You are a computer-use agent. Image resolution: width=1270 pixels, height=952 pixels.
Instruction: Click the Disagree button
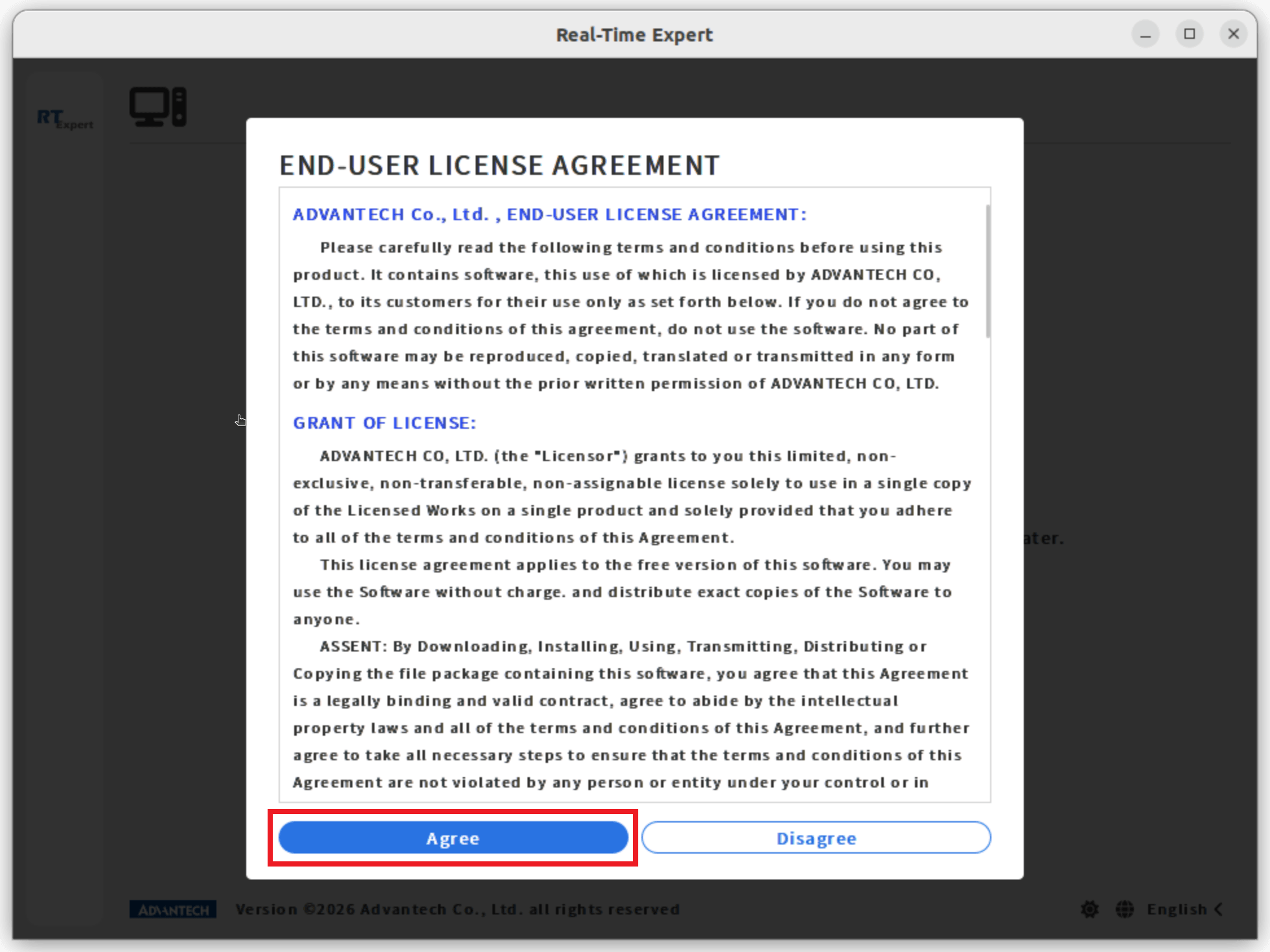(x=816, y=837)
